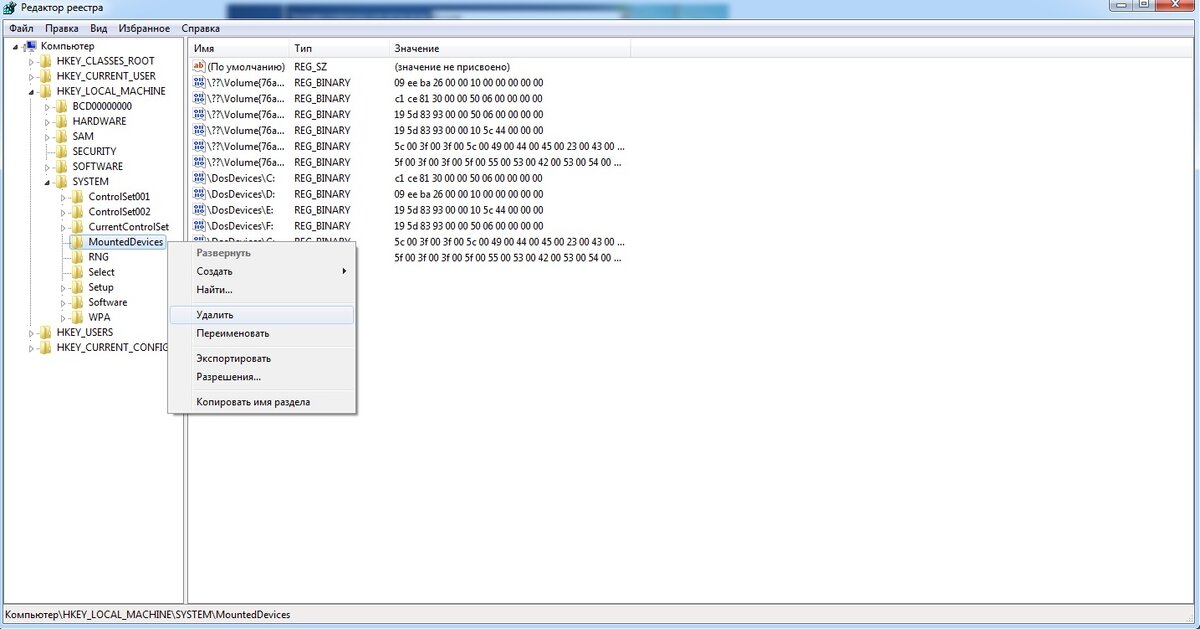1200x629 pixels.
Task: Click the string icon of (По умолчанию) value
Action: (x=199, y=66)
